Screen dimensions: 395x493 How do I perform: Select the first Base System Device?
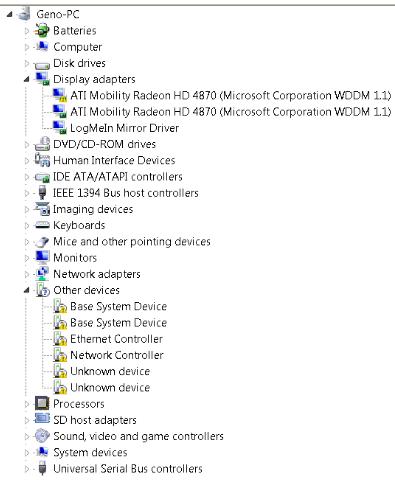click(x=118, y=306)
